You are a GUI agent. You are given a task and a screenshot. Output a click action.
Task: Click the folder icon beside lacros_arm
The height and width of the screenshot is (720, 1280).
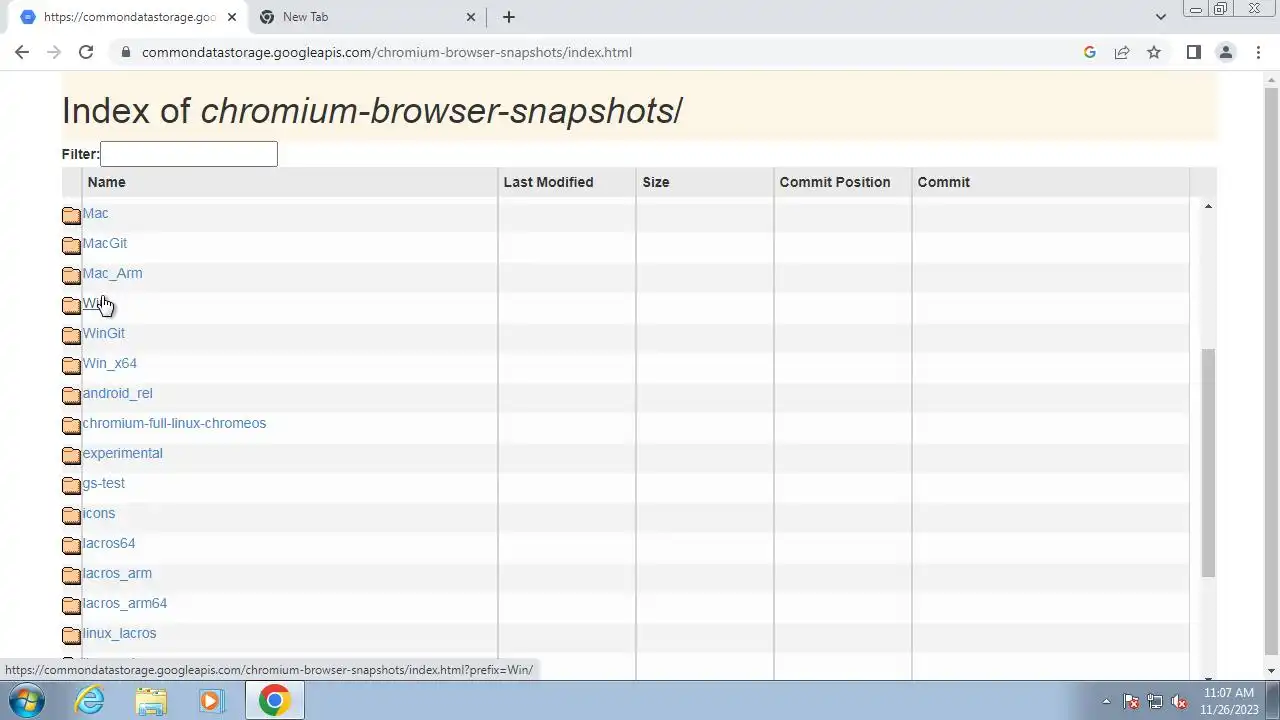(x=71, y=575)
